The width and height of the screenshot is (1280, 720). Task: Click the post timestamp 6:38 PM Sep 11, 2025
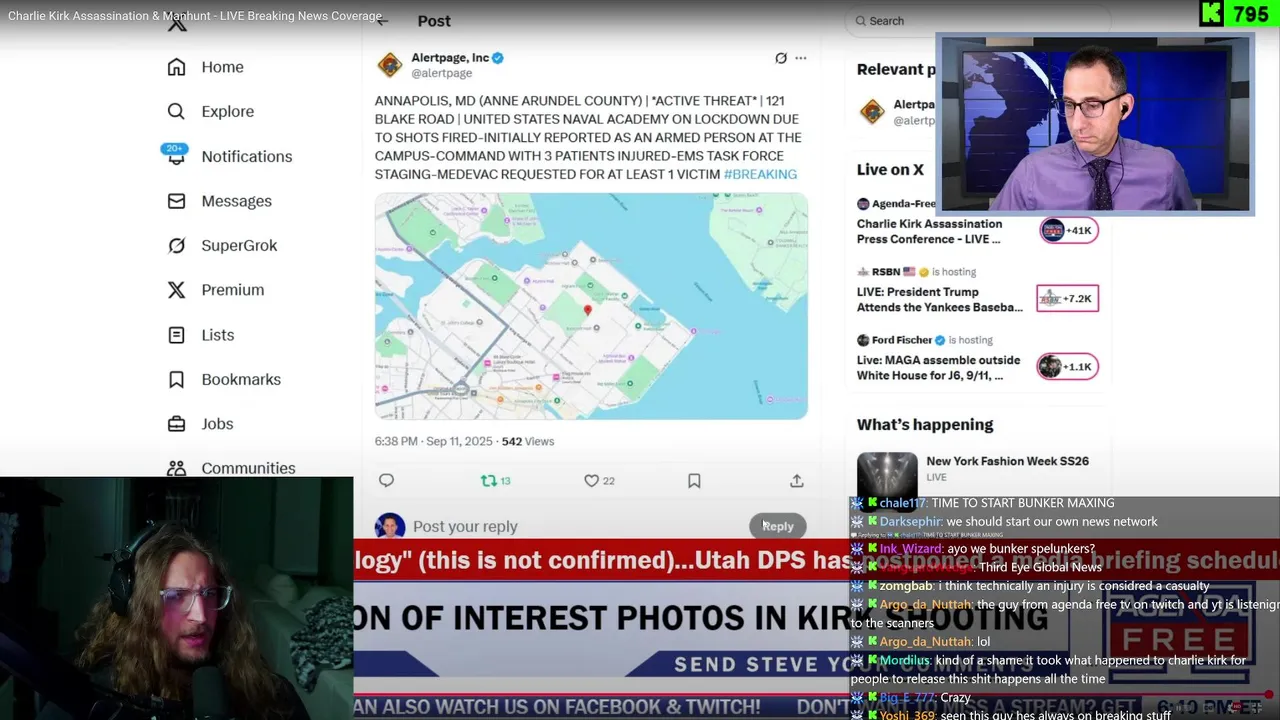(x=434, y=441)
